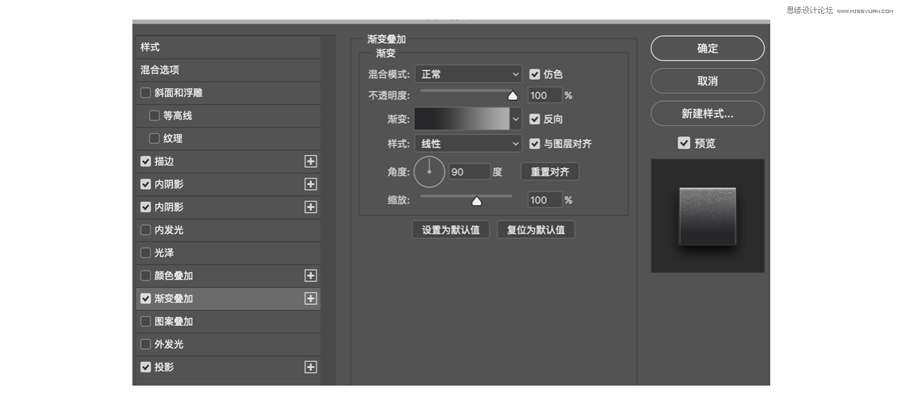Click 设置为默认值 button
900x398 pixels.
click(x=451, y=230)
